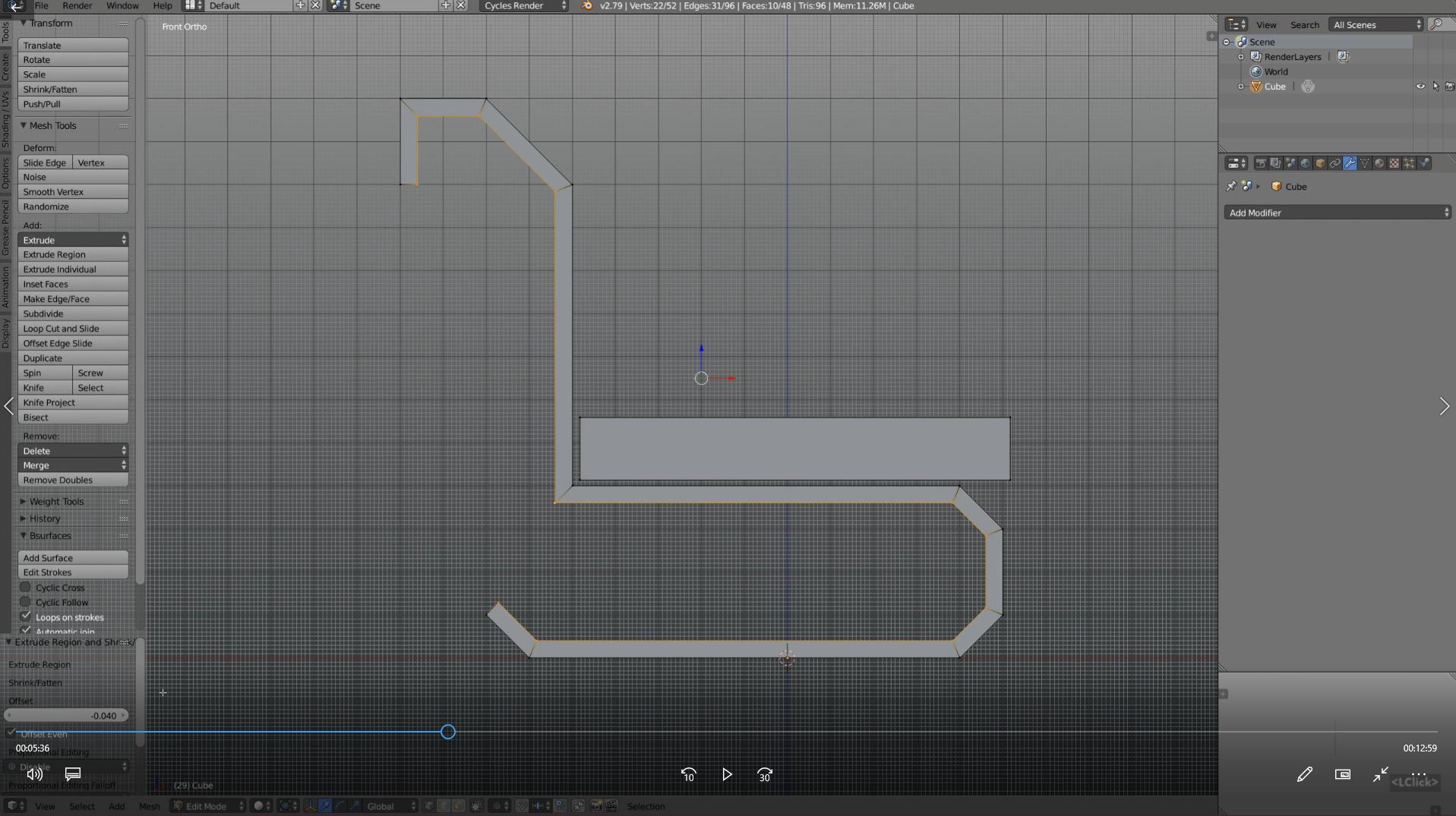Open the Select menu in viewport header
1456x816 pixels.
click(82, 806)
